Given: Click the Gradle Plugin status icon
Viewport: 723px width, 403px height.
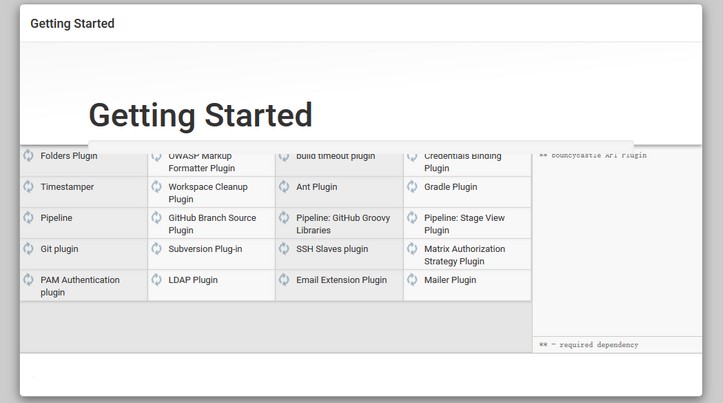Looking at the screenshot, I should (412, 186).
